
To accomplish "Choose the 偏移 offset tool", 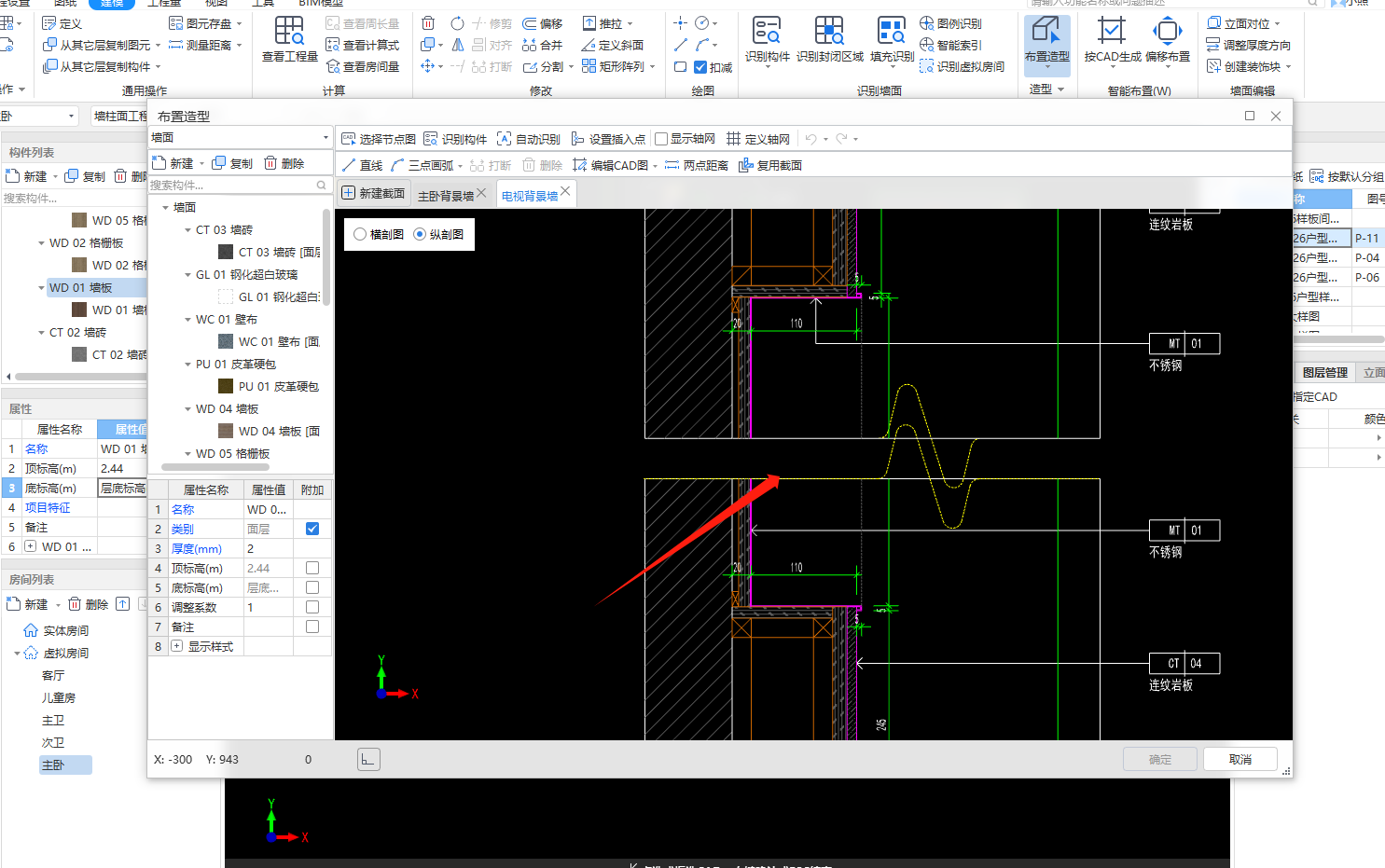I will [543, 23].
